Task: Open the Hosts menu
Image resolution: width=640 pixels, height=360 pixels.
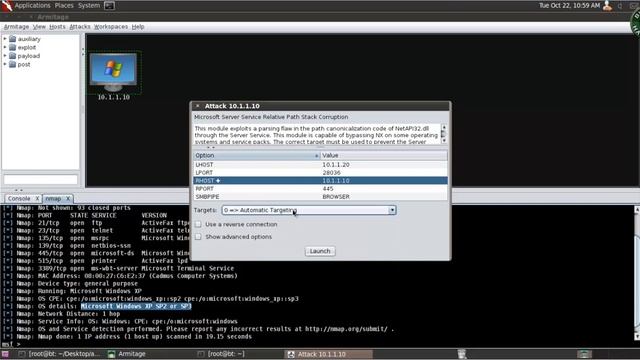Action: point(57,27)
